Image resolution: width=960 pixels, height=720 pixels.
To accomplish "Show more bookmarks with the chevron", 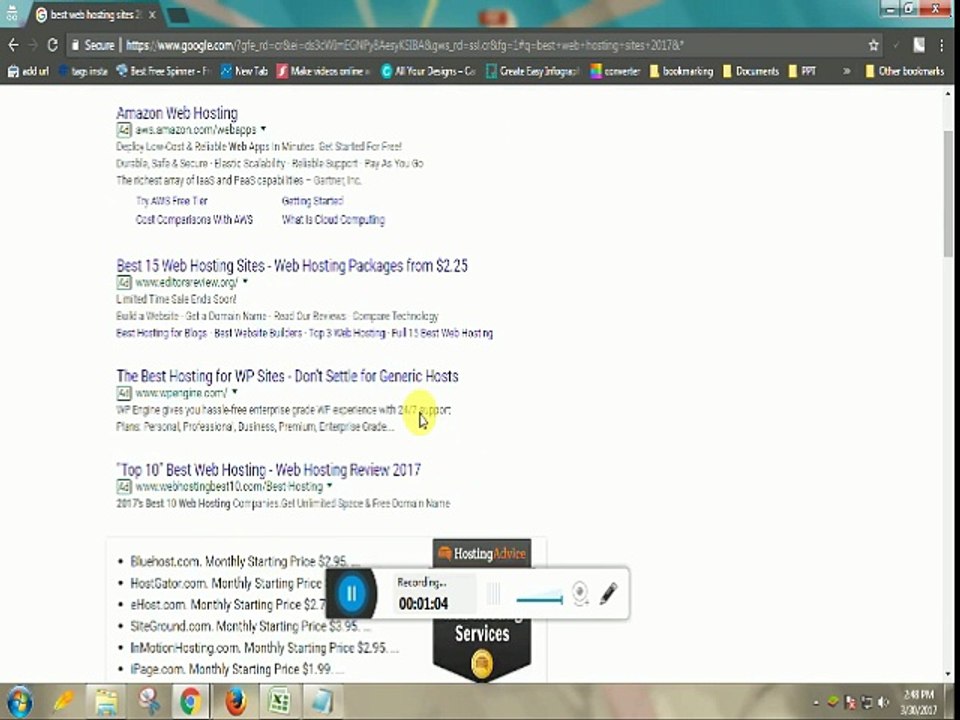I will point(847,72).
